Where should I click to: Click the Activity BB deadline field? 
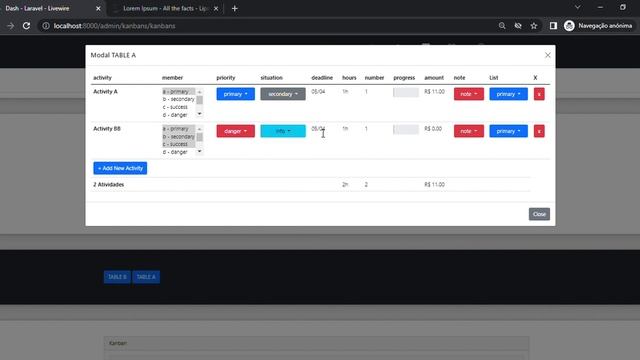coord(318,129)
